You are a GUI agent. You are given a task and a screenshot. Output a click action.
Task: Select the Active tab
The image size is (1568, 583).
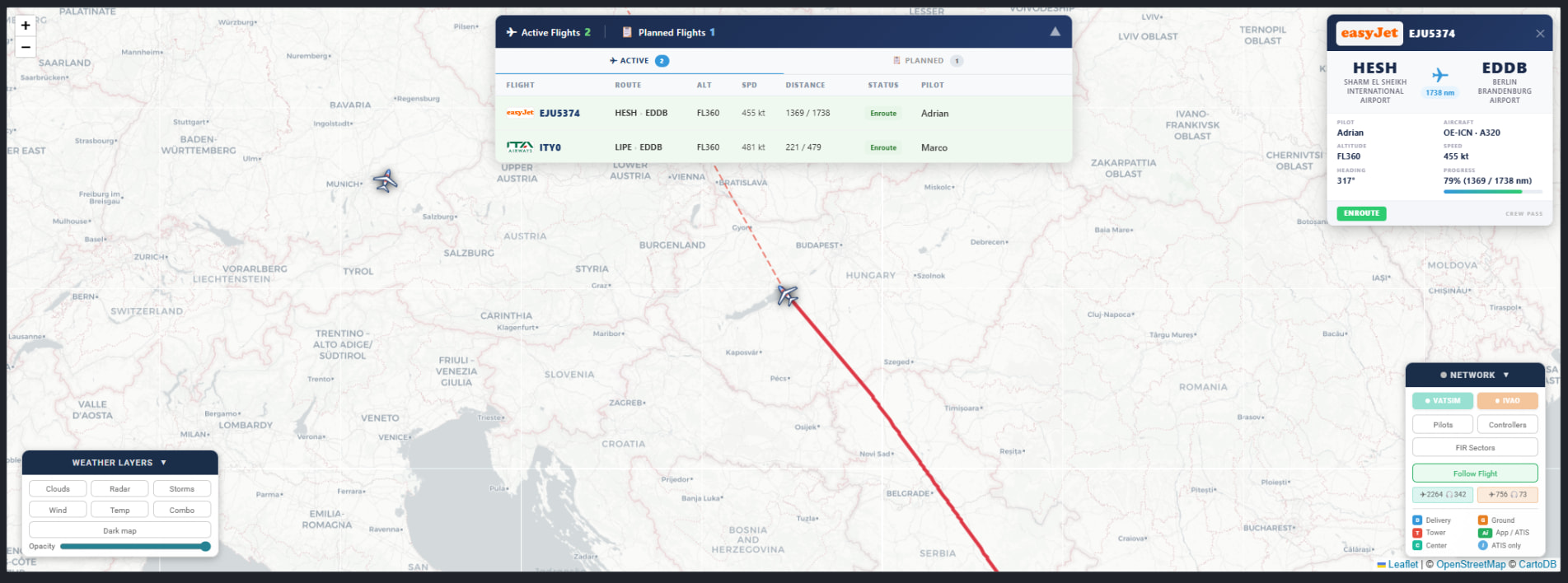pyautogui.click(x=639, y=61)
